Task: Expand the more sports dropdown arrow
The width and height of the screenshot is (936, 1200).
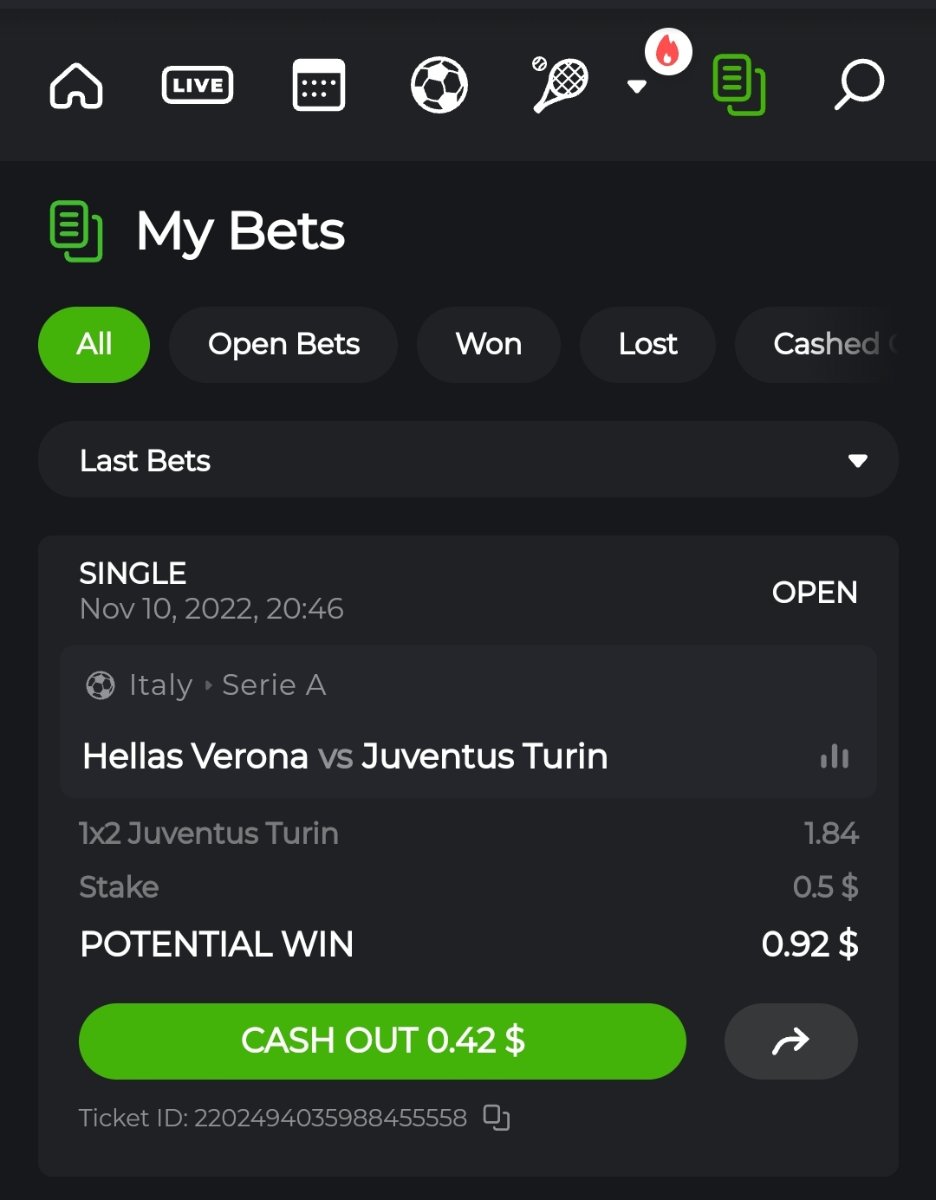Action: 636,87
